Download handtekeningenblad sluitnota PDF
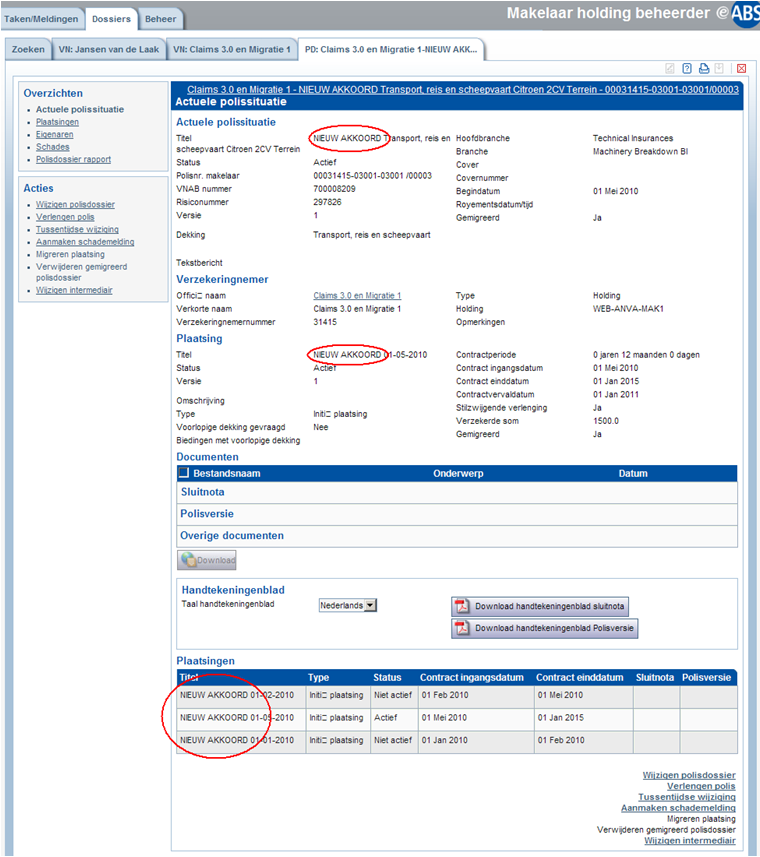 [x=540, y=607]
